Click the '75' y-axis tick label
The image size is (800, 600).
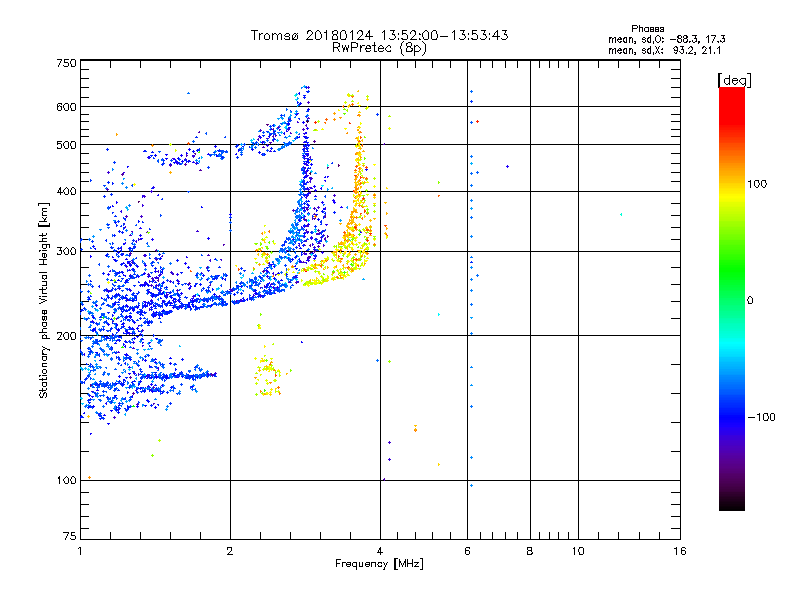point(70,536)
